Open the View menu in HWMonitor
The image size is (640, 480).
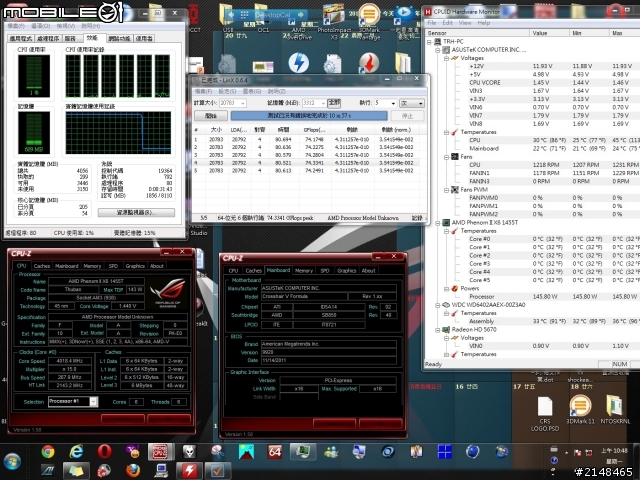465,23
